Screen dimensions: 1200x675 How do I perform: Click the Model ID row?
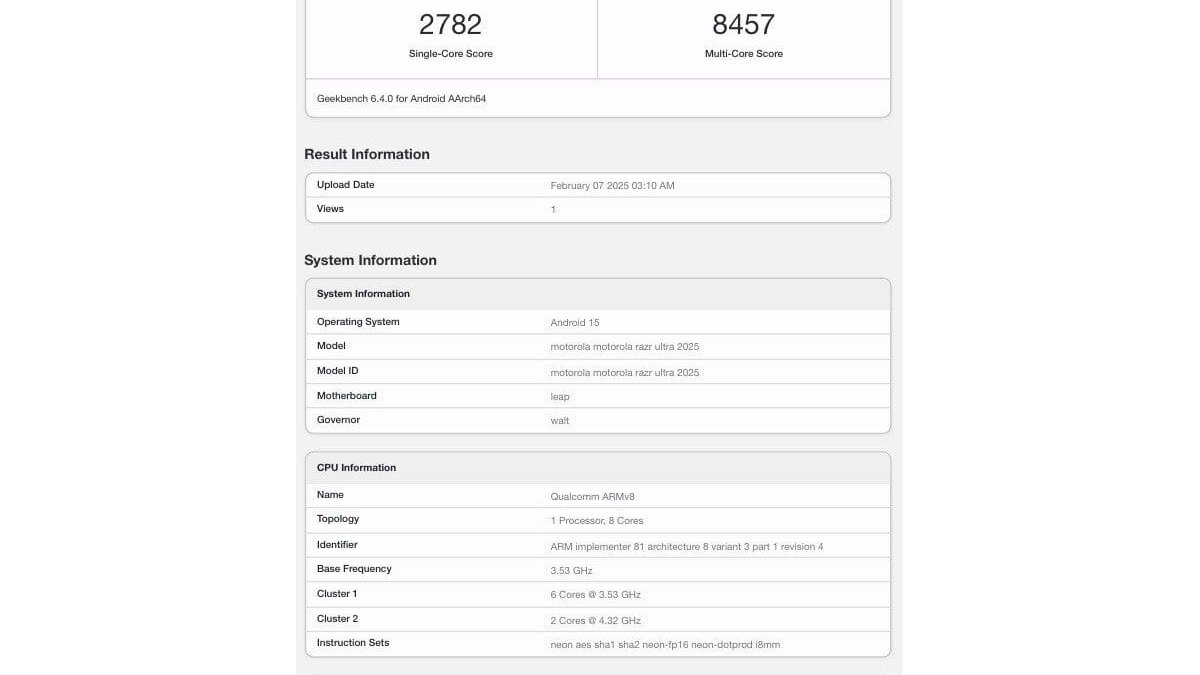coord(597,371)
